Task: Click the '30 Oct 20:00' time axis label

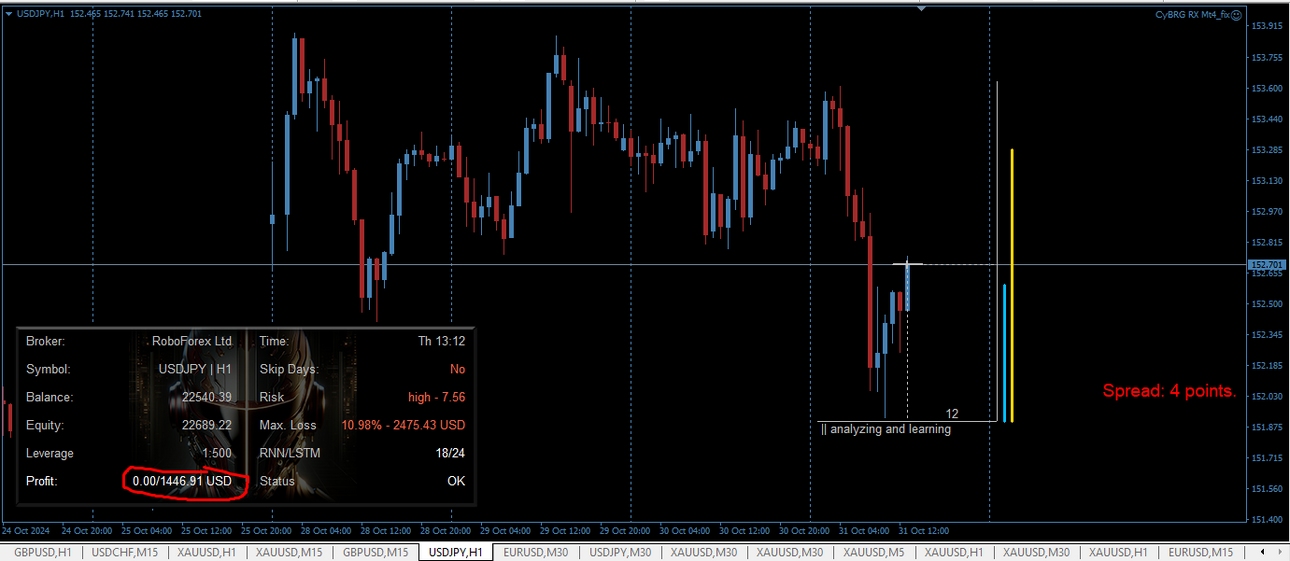Action: tap(804, 531)
